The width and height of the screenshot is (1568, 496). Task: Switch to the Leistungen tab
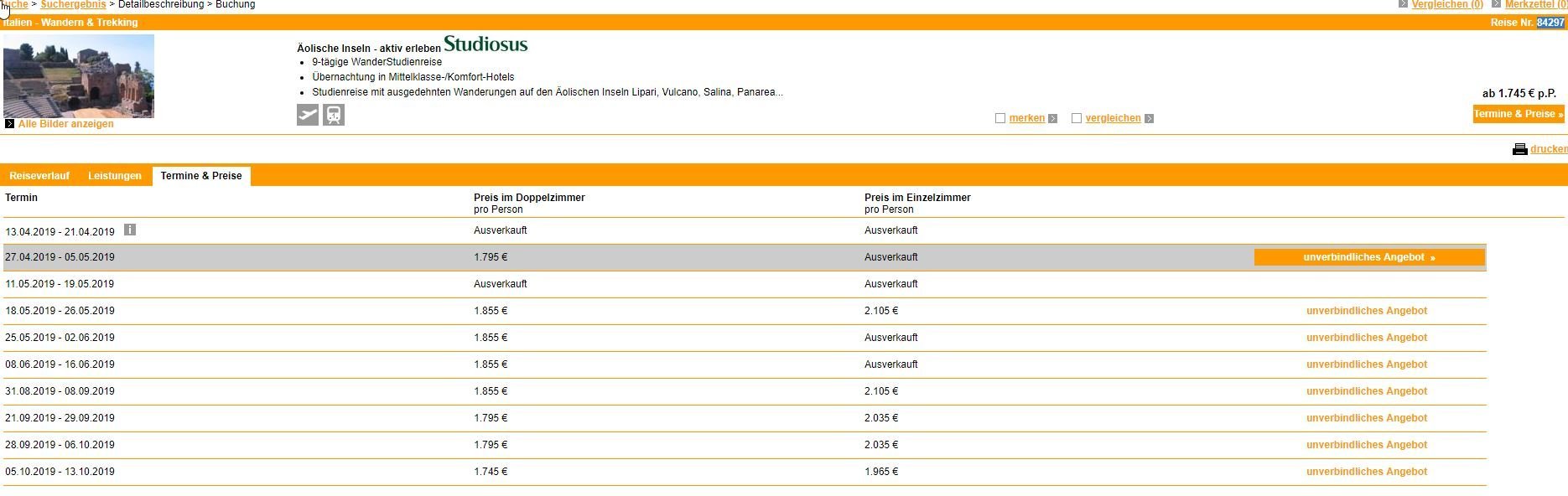[x=115, y=176]
